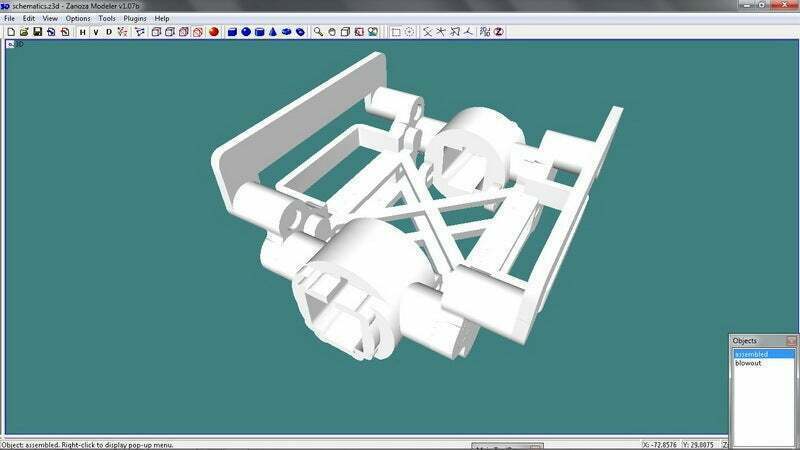Open the Plugins menu
The width and height of the screenshot is (800, 450).
[135, 18]
